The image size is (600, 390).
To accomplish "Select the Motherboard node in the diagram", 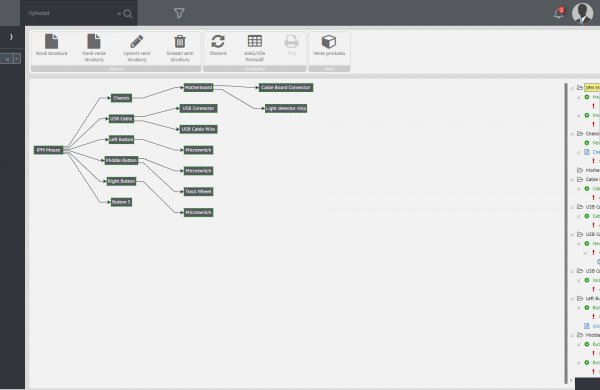I will click(198, 88).
